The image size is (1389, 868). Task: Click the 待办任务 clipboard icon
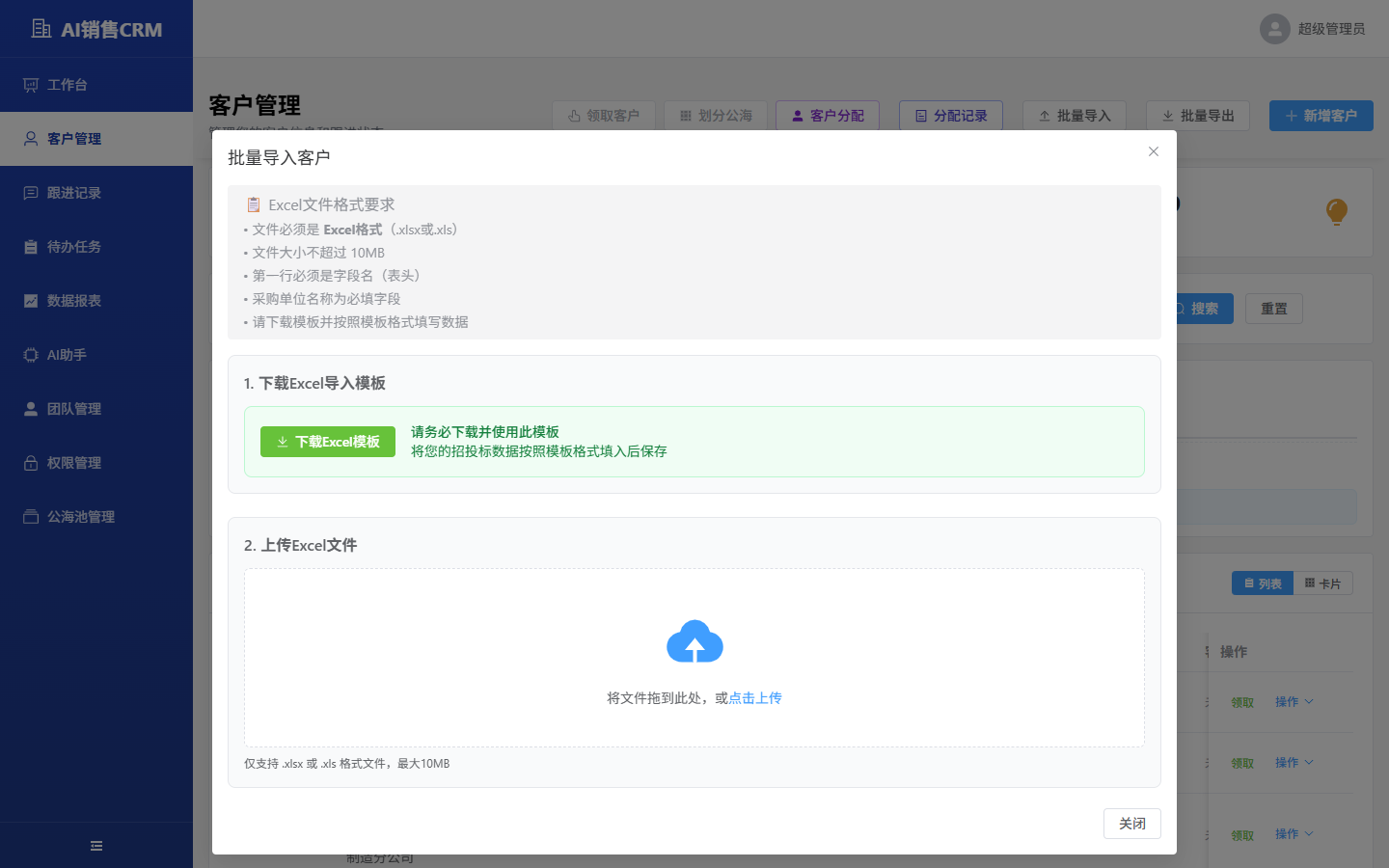click(31, 247)
